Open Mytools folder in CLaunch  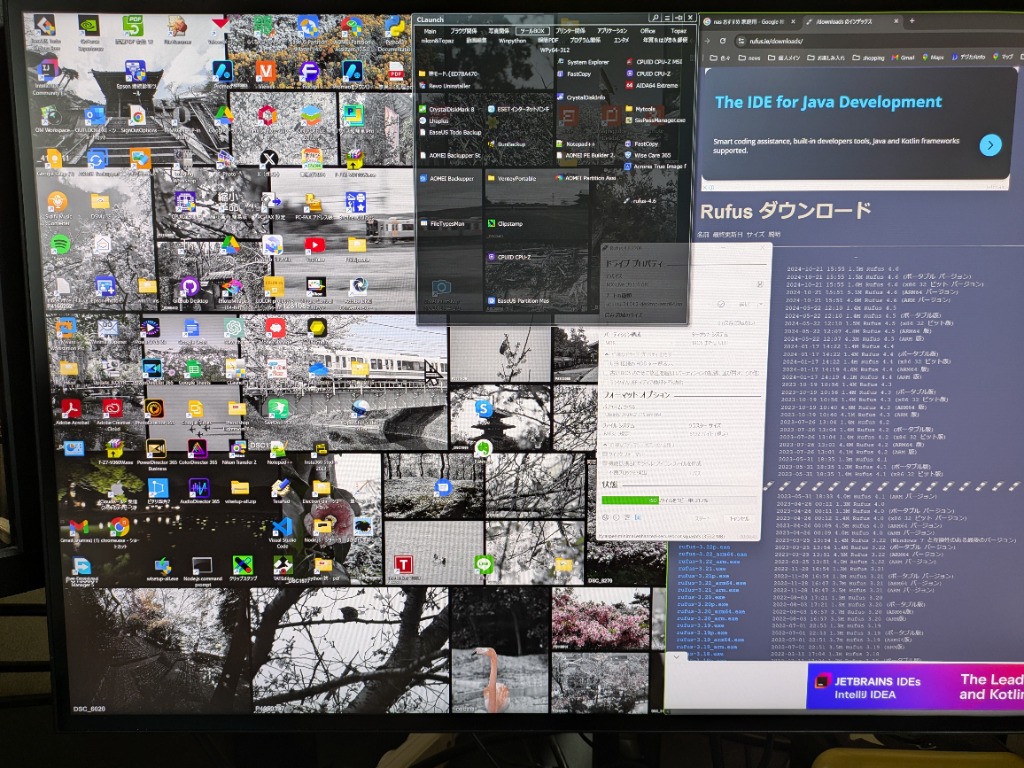tap(640, 109)
